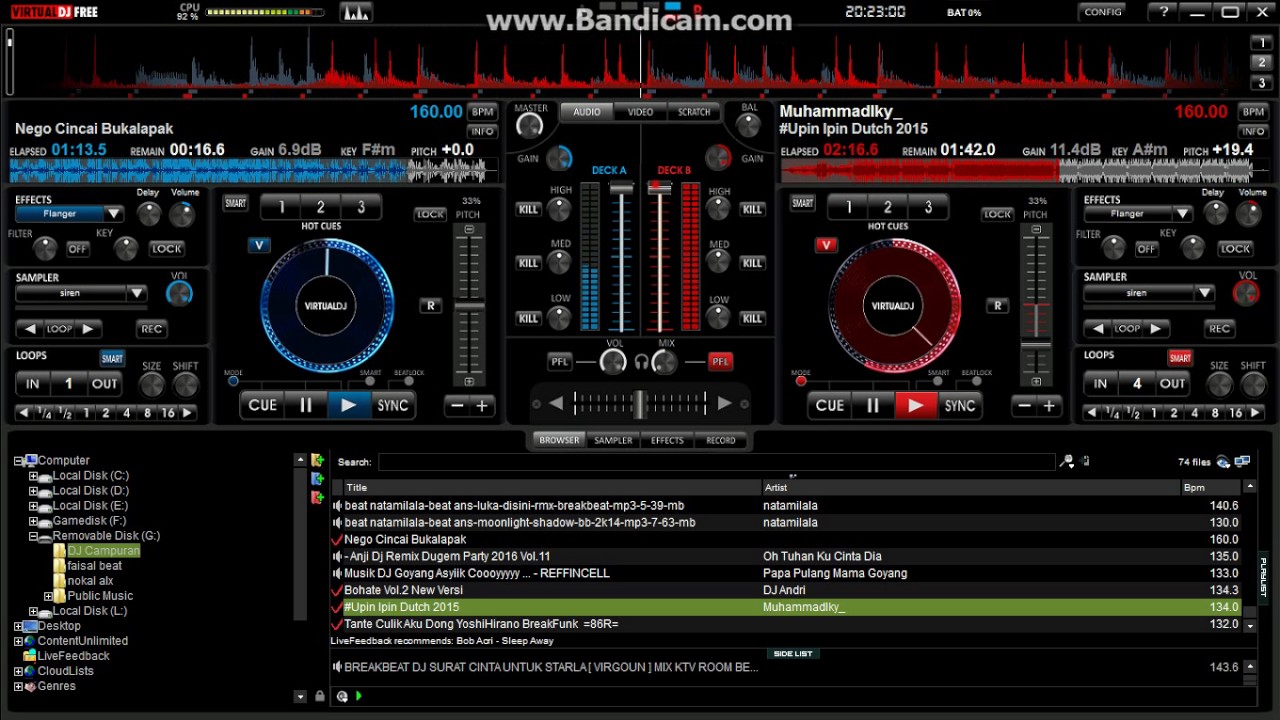
Task: Play the right deck track
Action: pos(915,405)
